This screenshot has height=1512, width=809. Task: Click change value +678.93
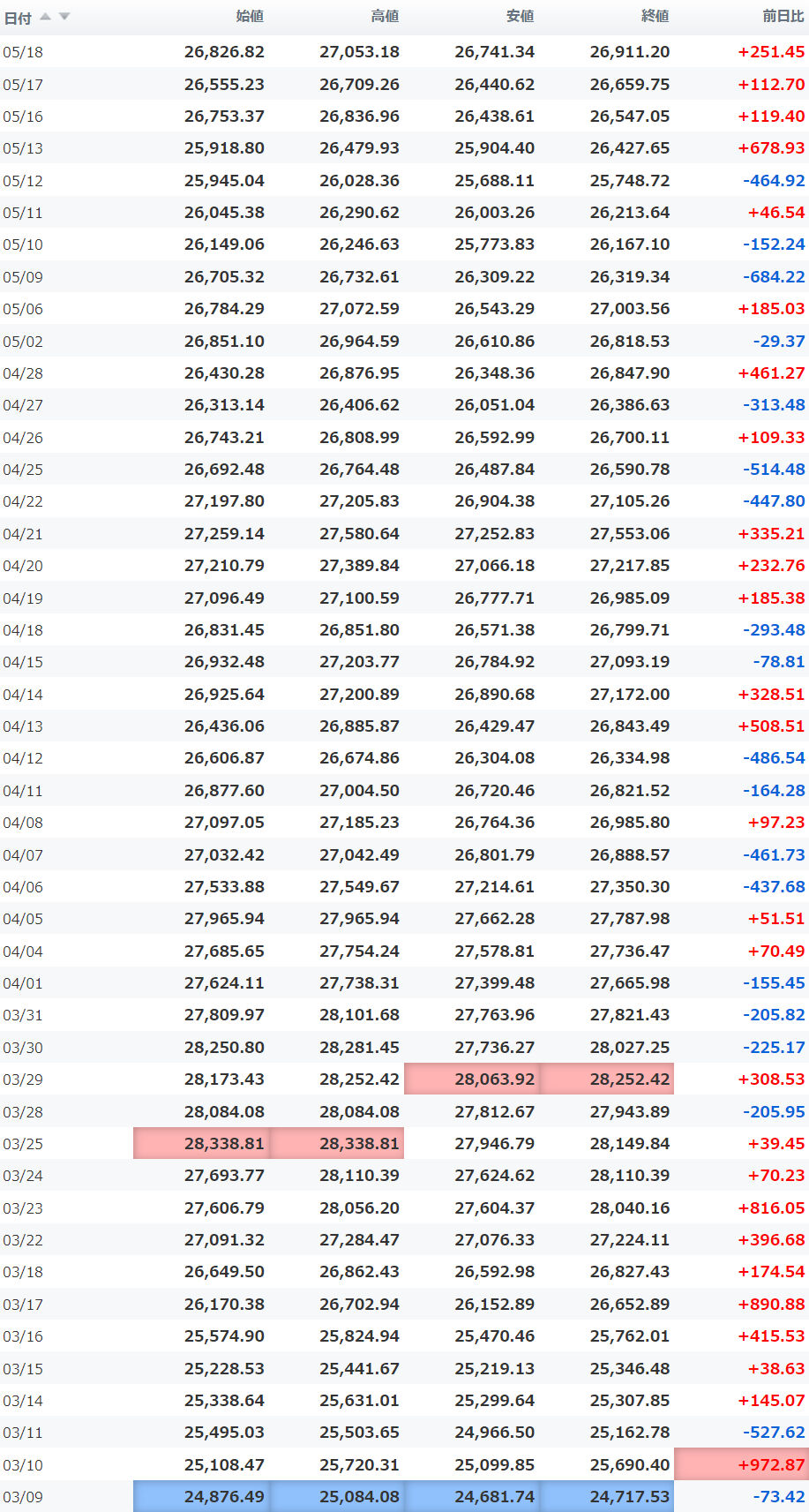[771, 148]
